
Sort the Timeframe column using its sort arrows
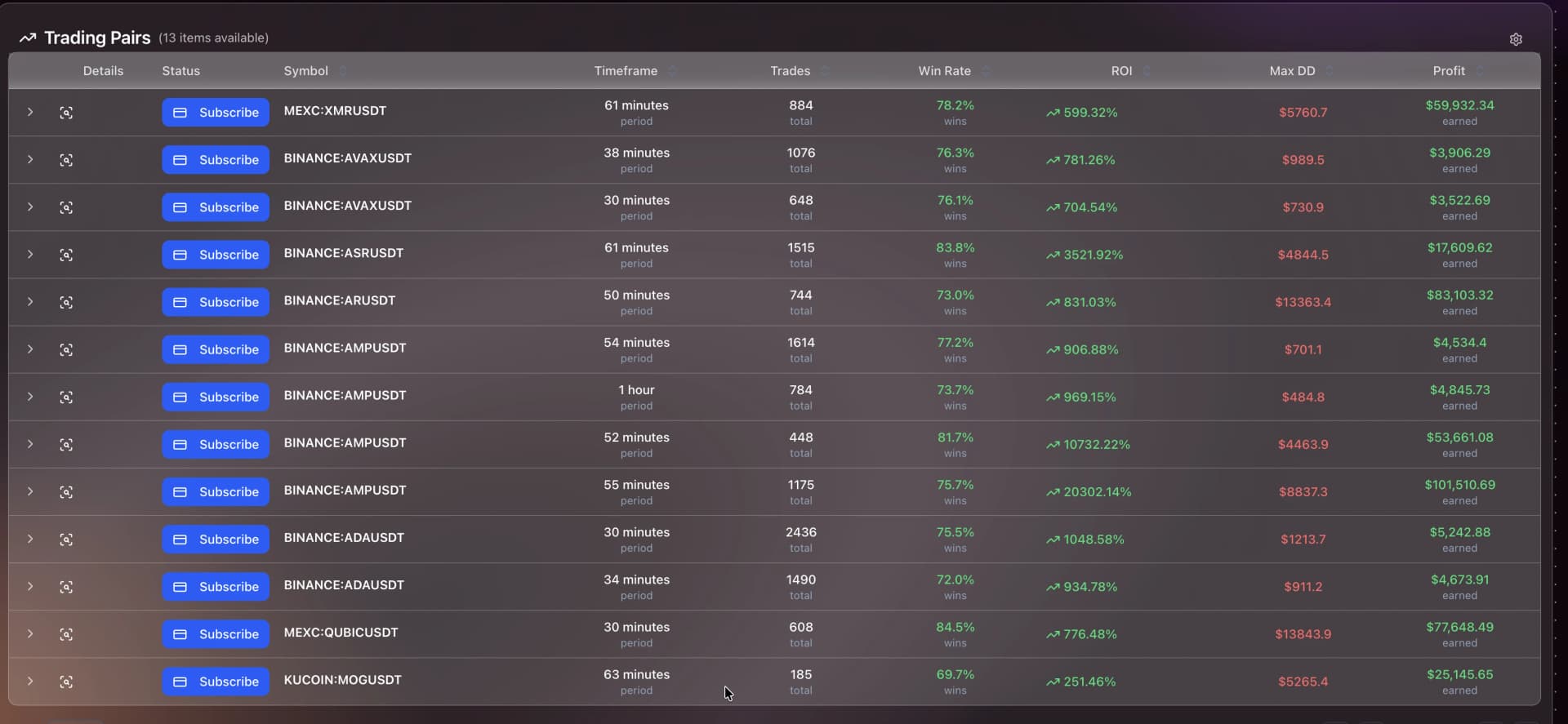[673, 71]
